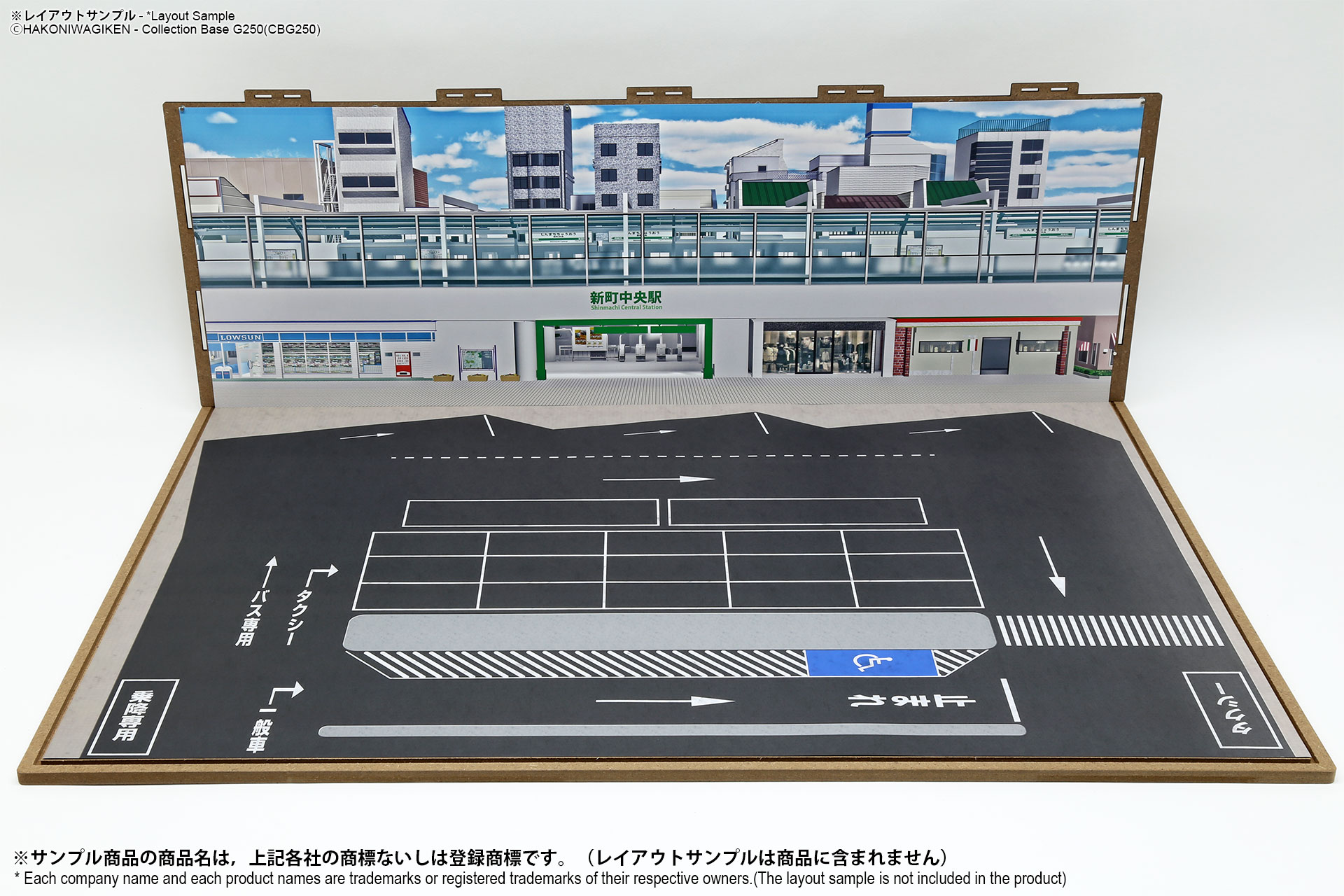This screenshot has height=896, width=1344.
Task: Click the LOWSUN convenience store sign
Action: coord(240,337)
